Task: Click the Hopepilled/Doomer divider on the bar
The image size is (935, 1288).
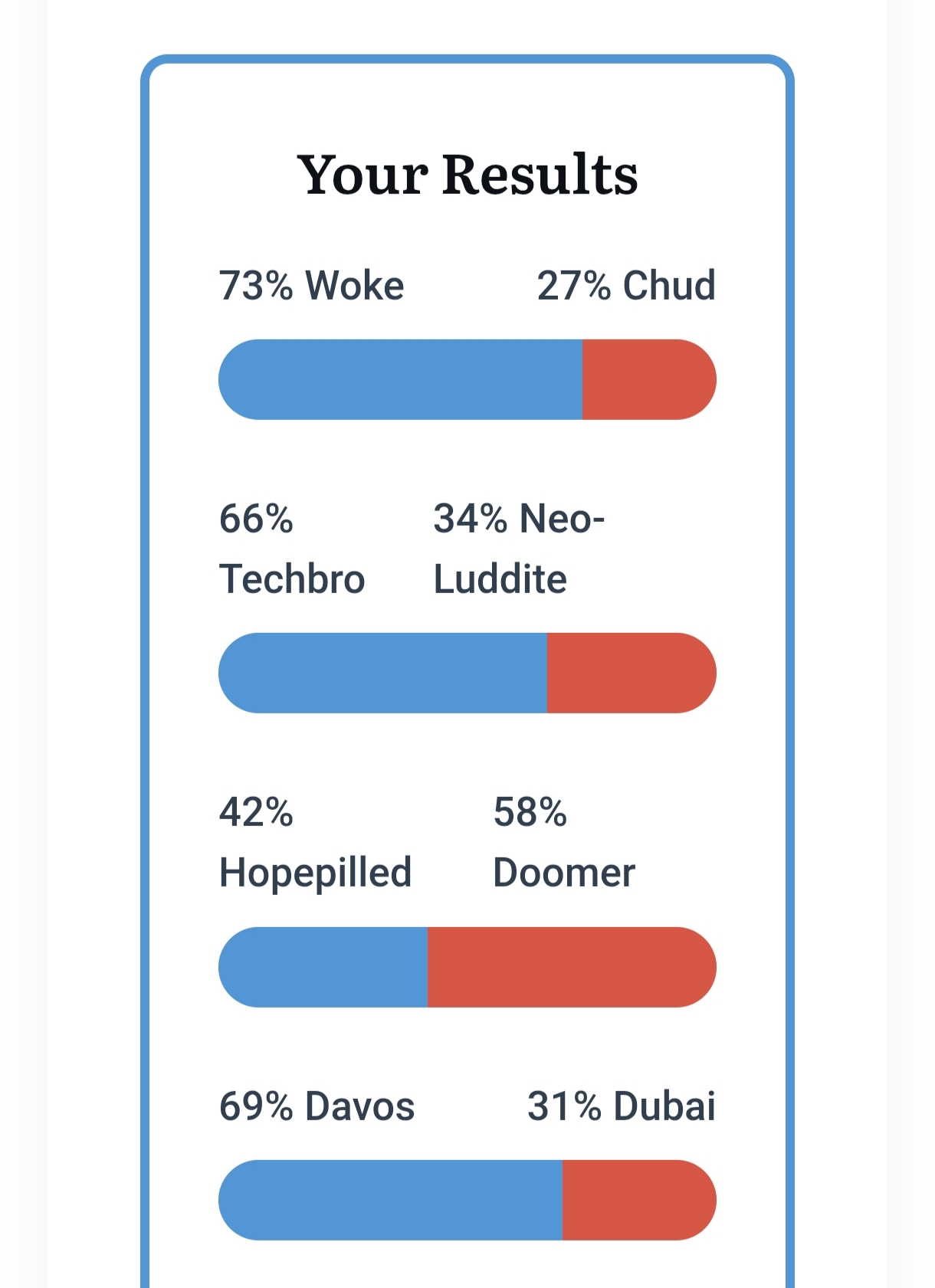Action: point(428,967)
